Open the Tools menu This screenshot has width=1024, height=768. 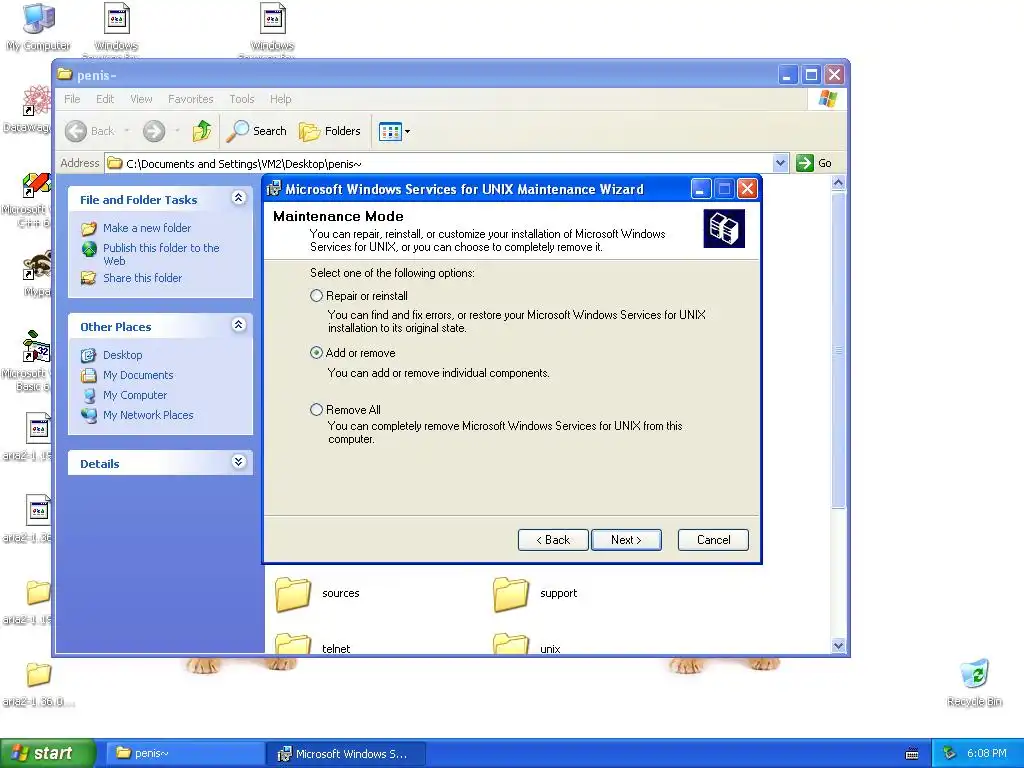coord(242,99)
